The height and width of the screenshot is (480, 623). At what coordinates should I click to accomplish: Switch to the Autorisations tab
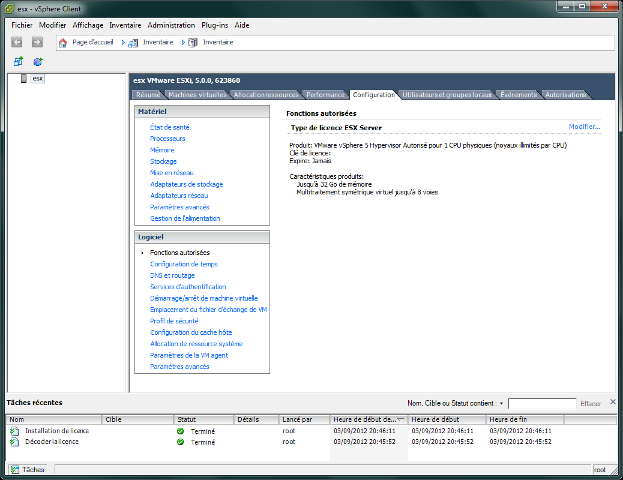565,95
